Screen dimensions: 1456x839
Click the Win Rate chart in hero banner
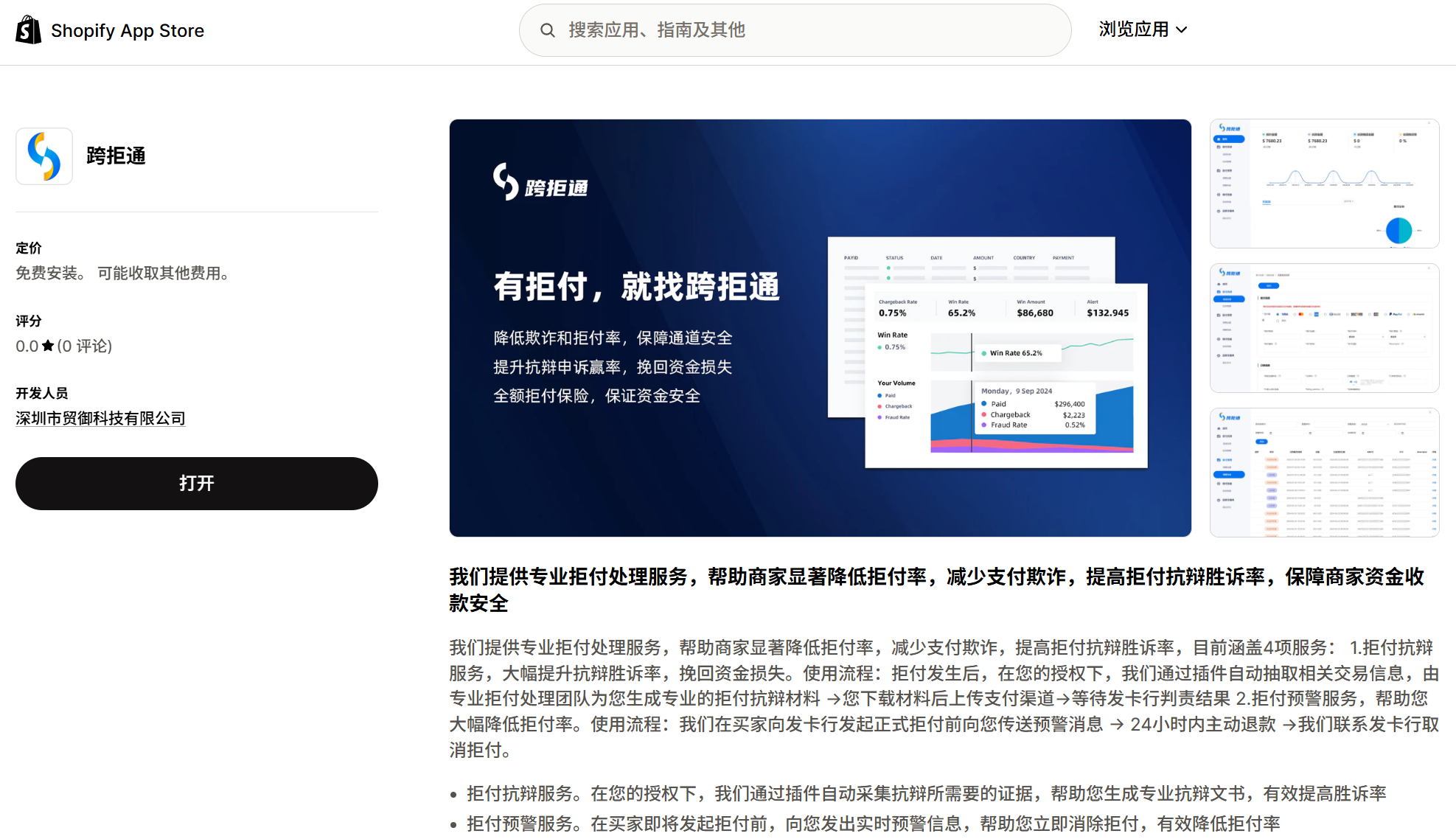coord(1031,352)
